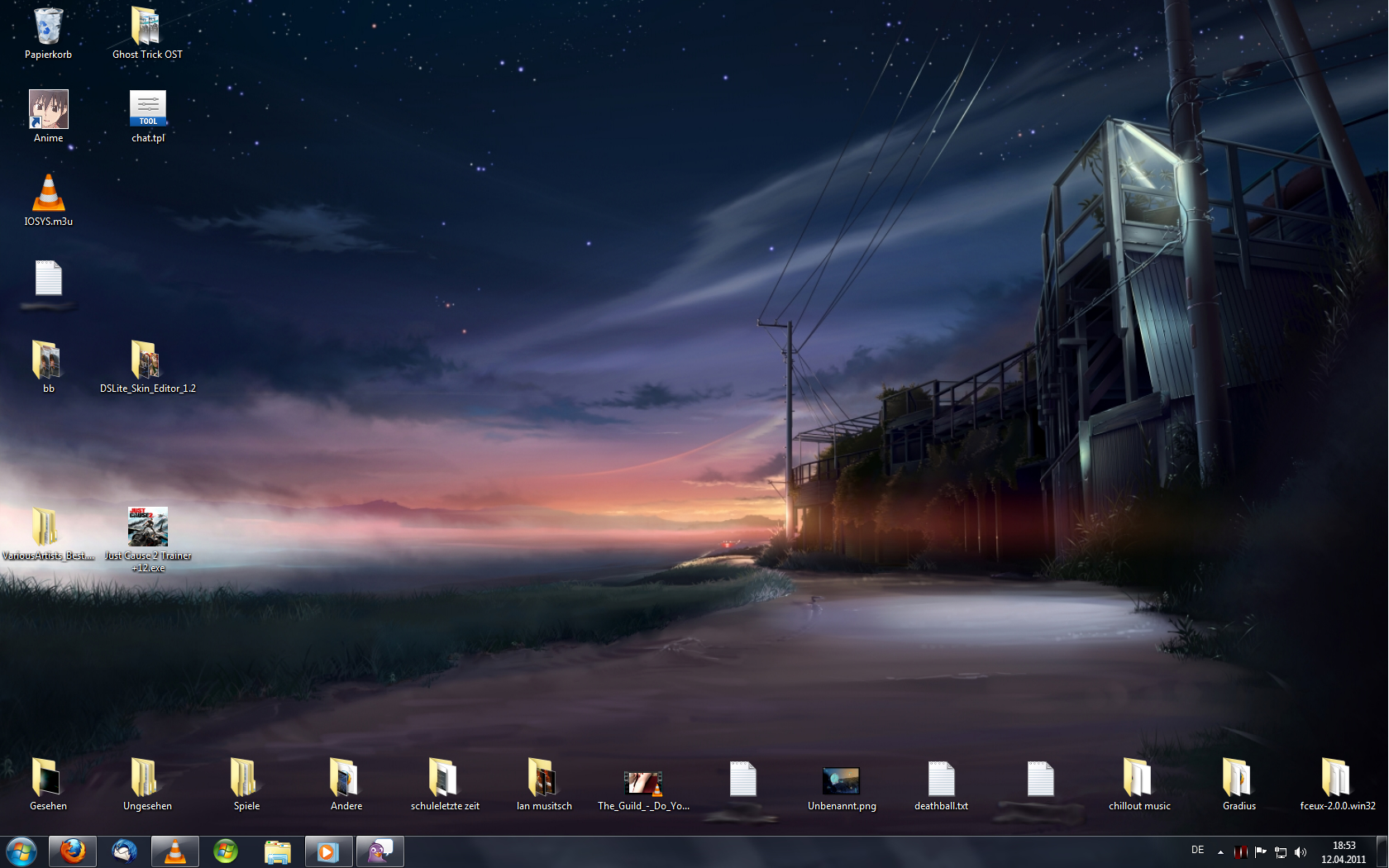Click the clock showing 18:53
Image resolution: width=1389 pixels, height=868 pixels.
(x=1344, y=851)
